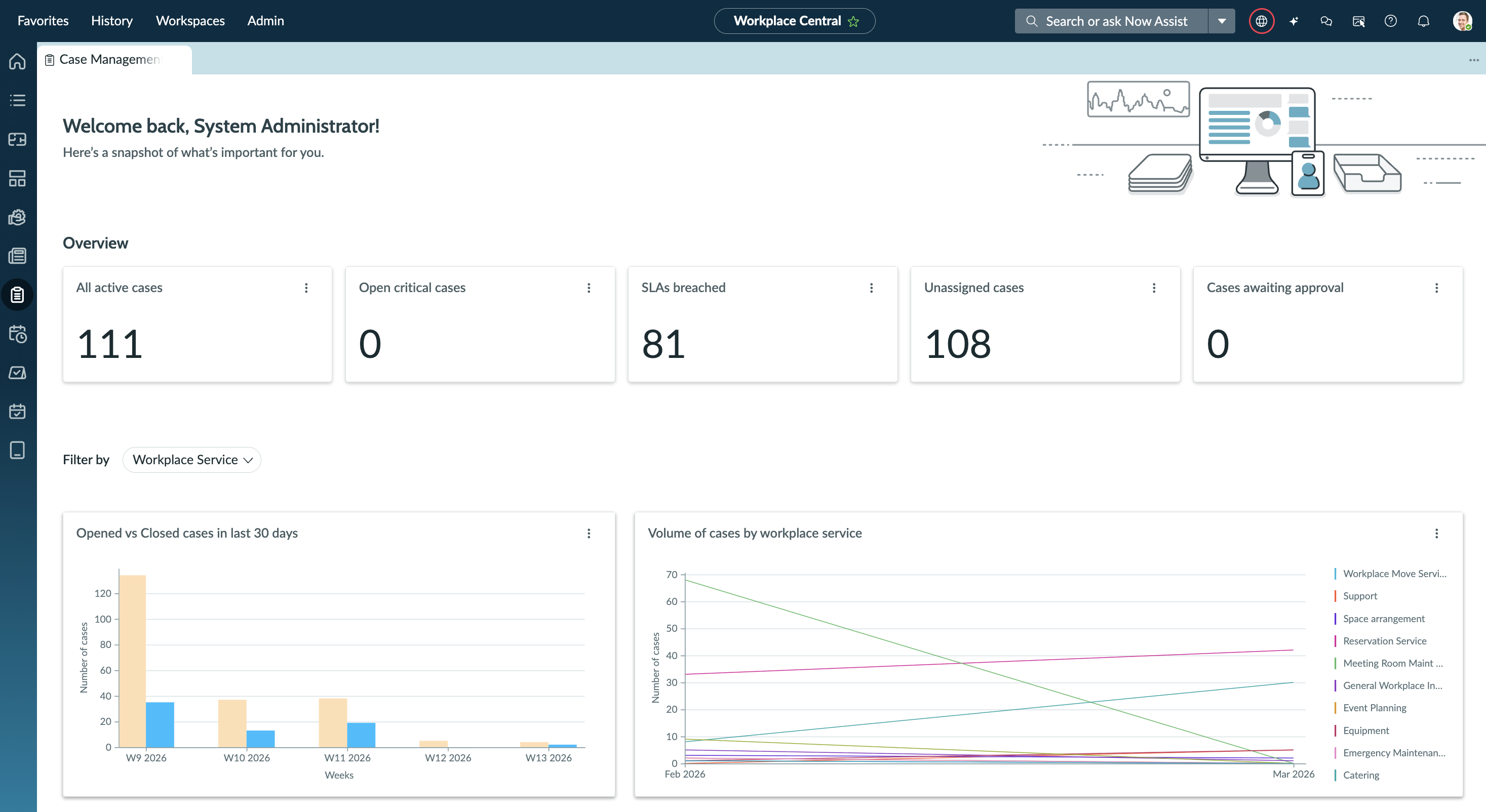The height and width of the screenshot is (812, 1486).
Task: Open the news feed icon in the sidebar
Action: click(17, 256)
